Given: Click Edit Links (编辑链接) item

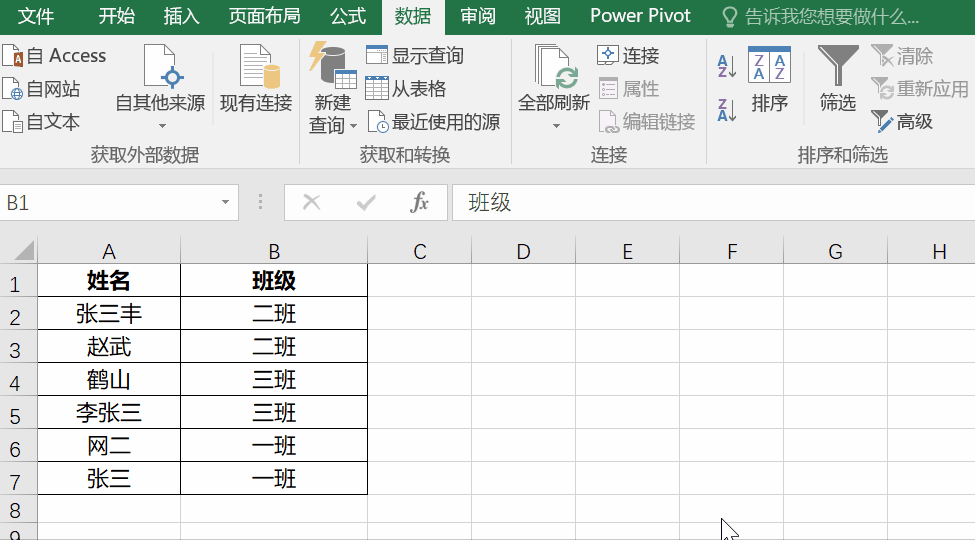Looking at the screenshot, I should point(647,121).
